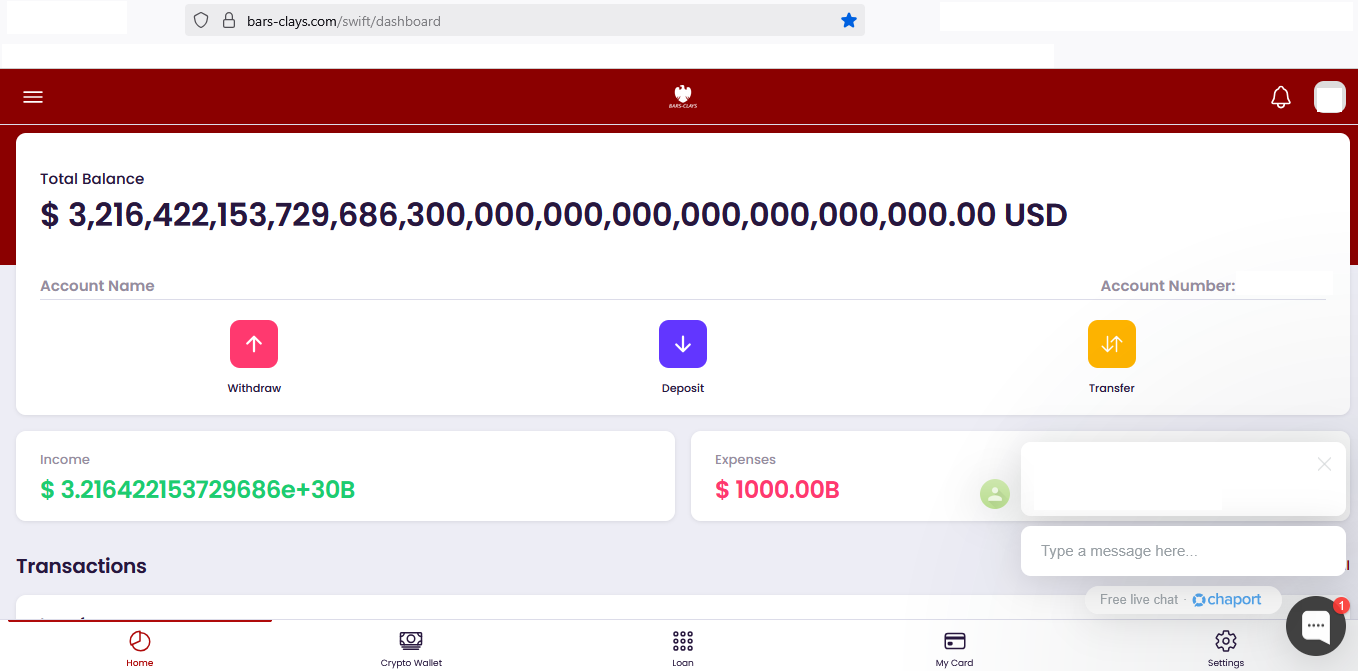1358x671 pixels.
Task: Open the profile avatar in header
Action: 1329,97
